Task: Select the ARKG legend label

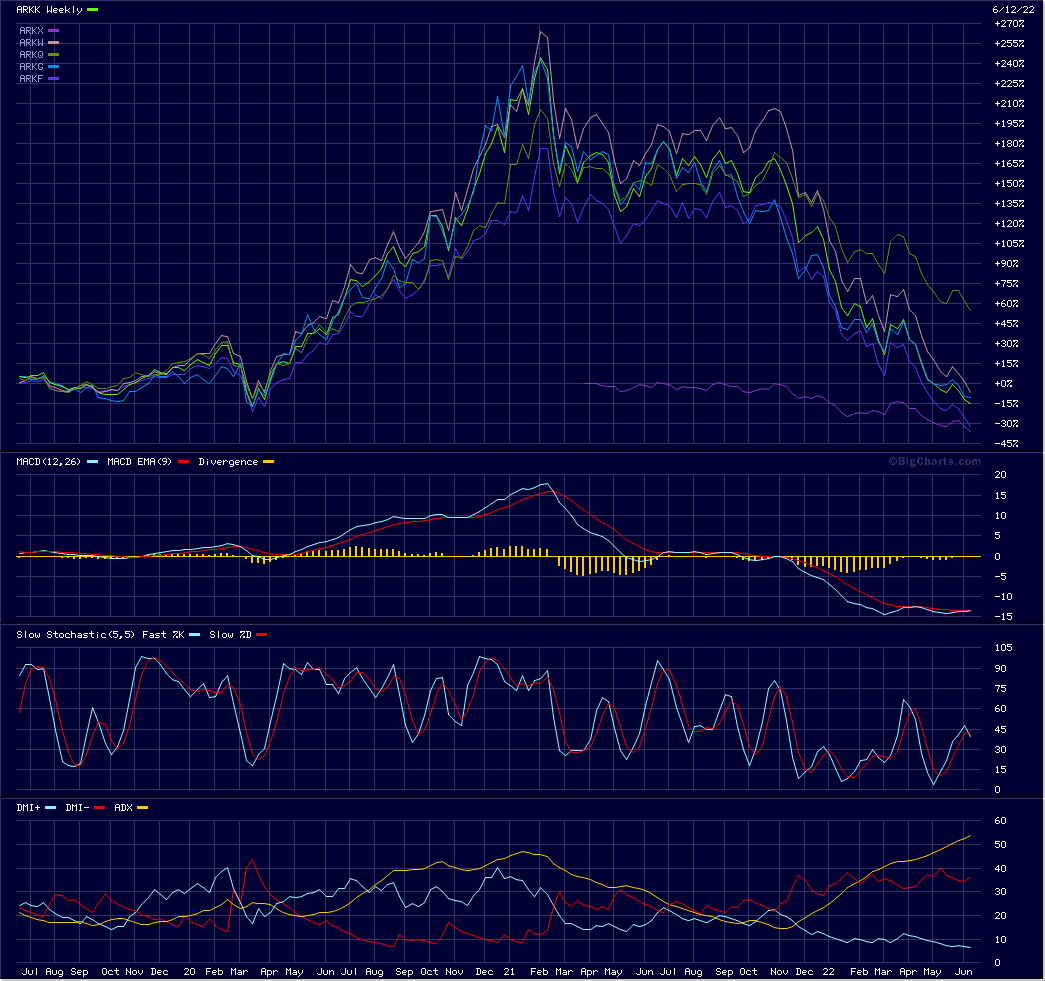Action: tap(31, 67)
